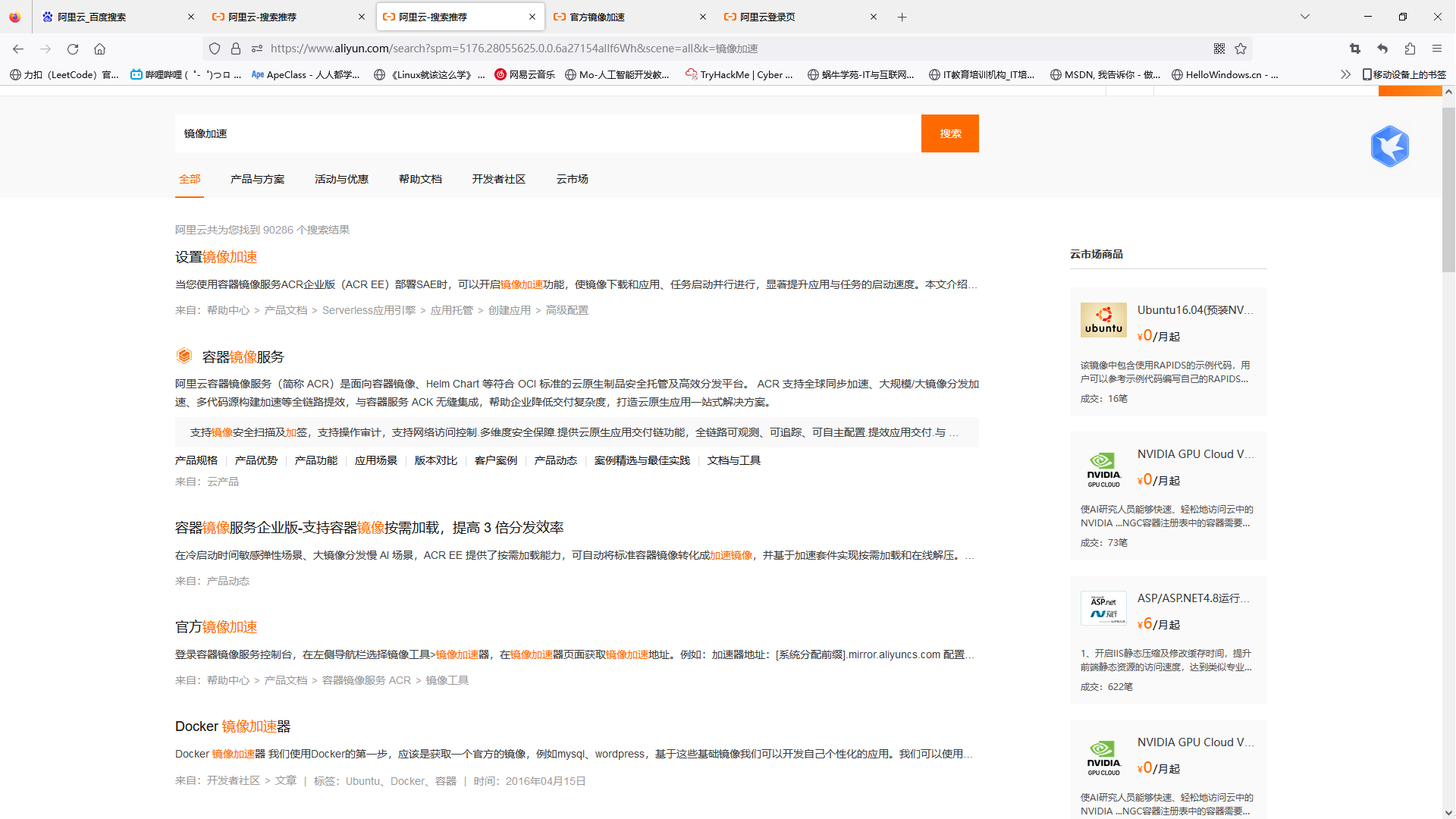
Task: Click the 版本对比 sub-link
Action: 436,460
